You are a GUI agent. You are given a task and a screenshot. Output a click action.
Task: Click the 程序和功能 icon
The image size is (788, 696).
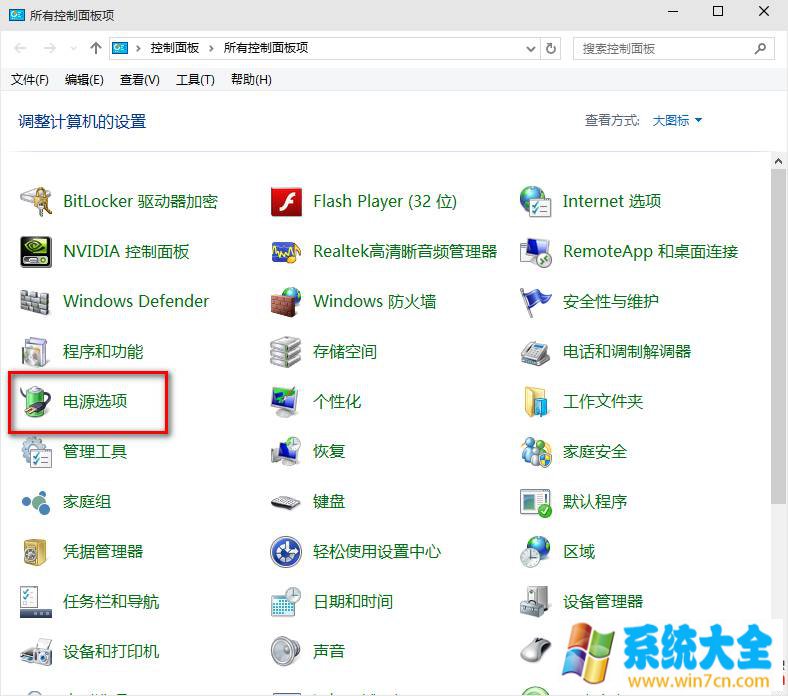click(35, 352)
